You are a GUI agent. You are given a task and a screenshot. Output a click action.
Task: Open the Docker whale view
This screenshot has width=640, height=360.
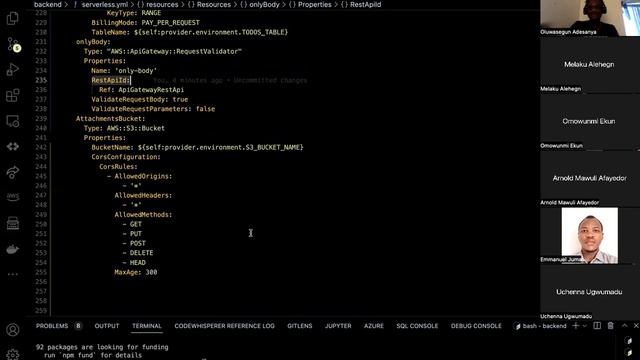coord(13,249)
